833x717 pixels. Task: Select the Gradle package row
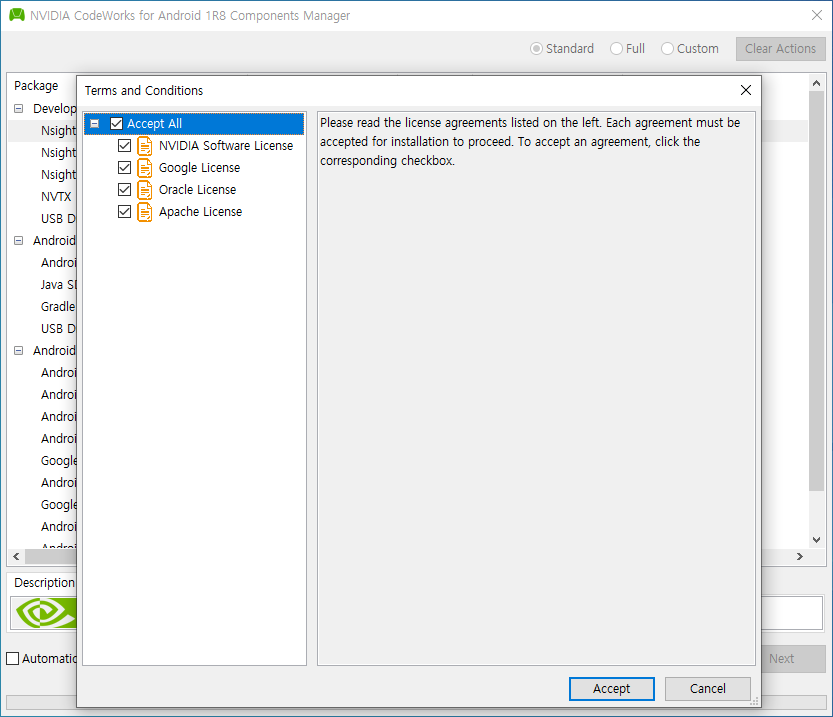click(x=58, y=306)
